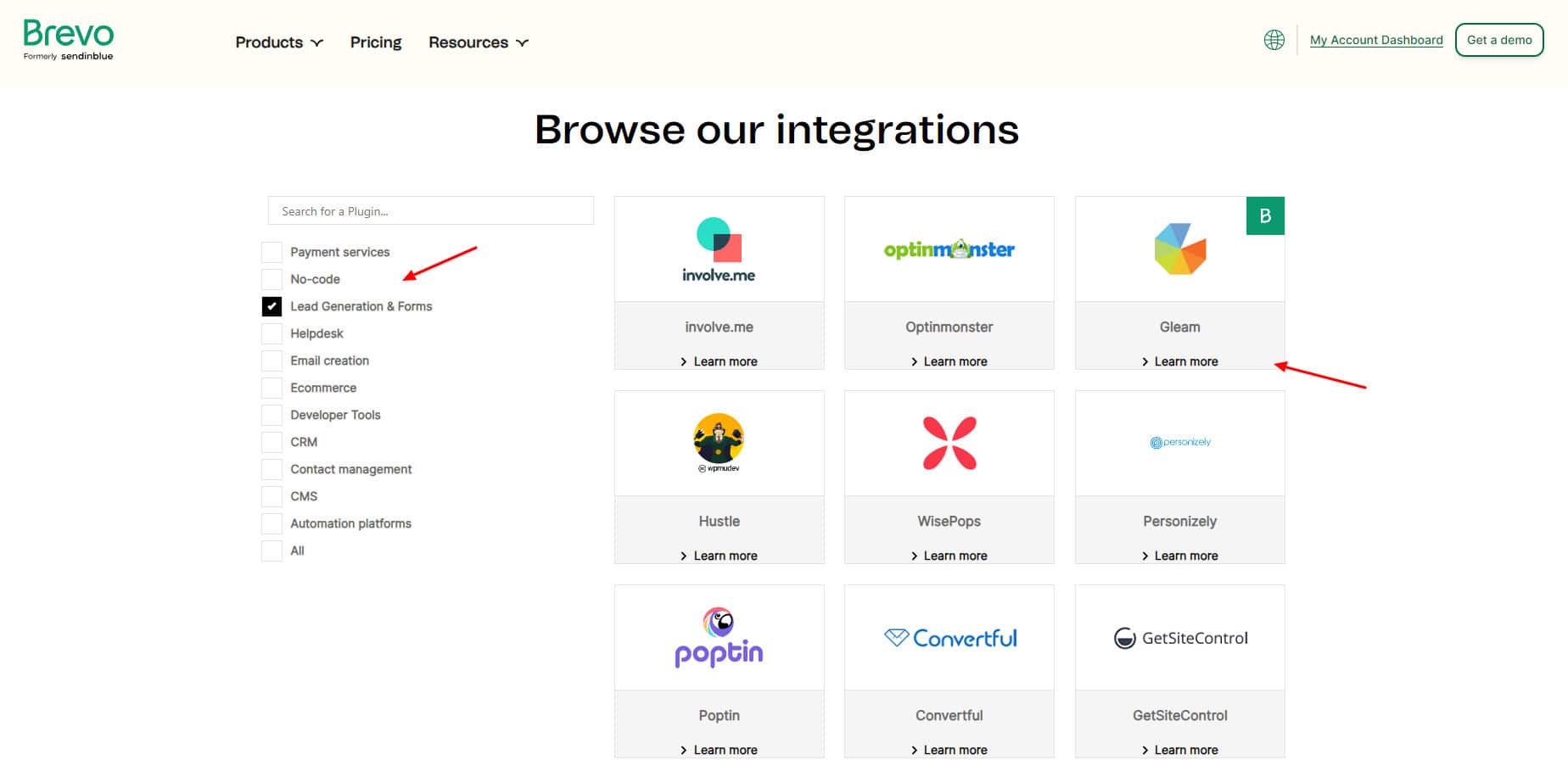The image size is (1568, 777).
Task: Enable the No-code filter checkbox
Action: (272, 279)
